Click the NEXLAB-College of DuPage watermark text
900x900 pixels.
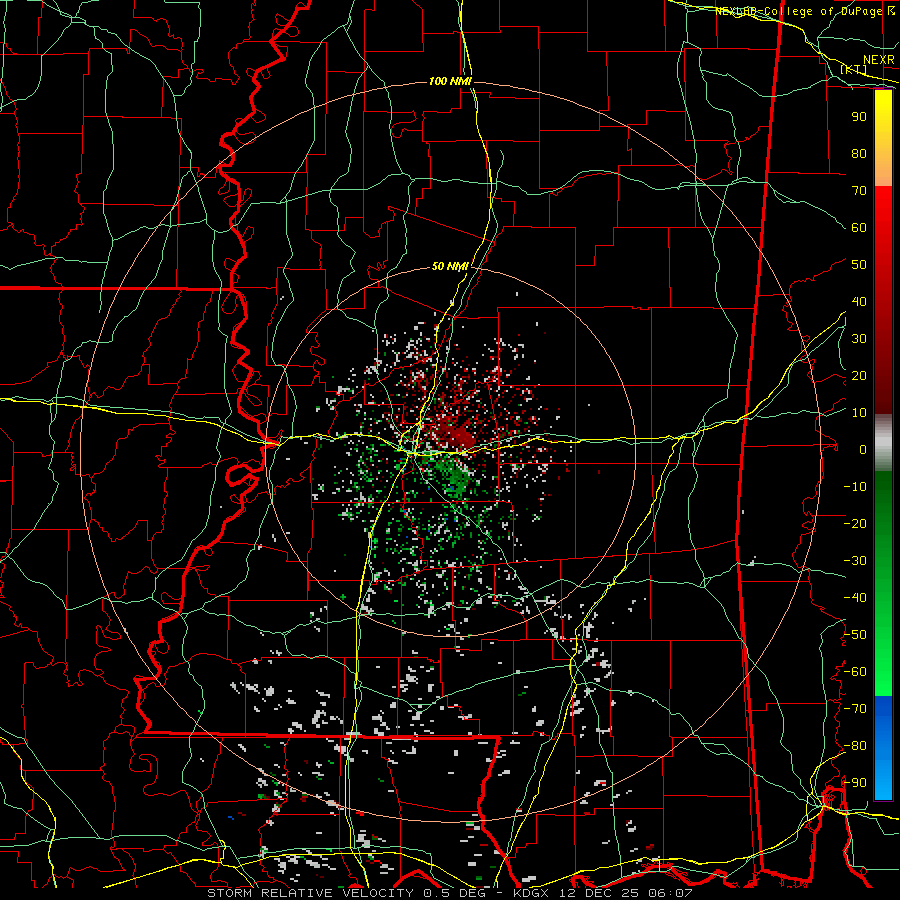coord(800,11)
